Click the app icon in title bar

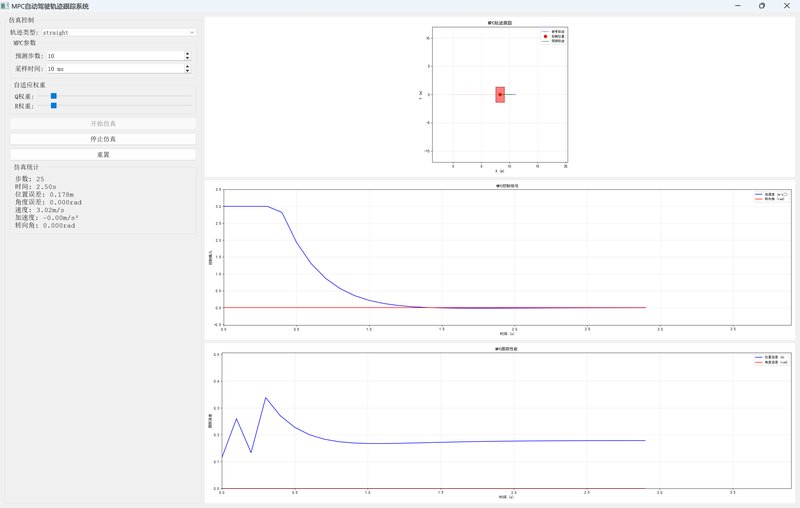[x=5, y=6]
